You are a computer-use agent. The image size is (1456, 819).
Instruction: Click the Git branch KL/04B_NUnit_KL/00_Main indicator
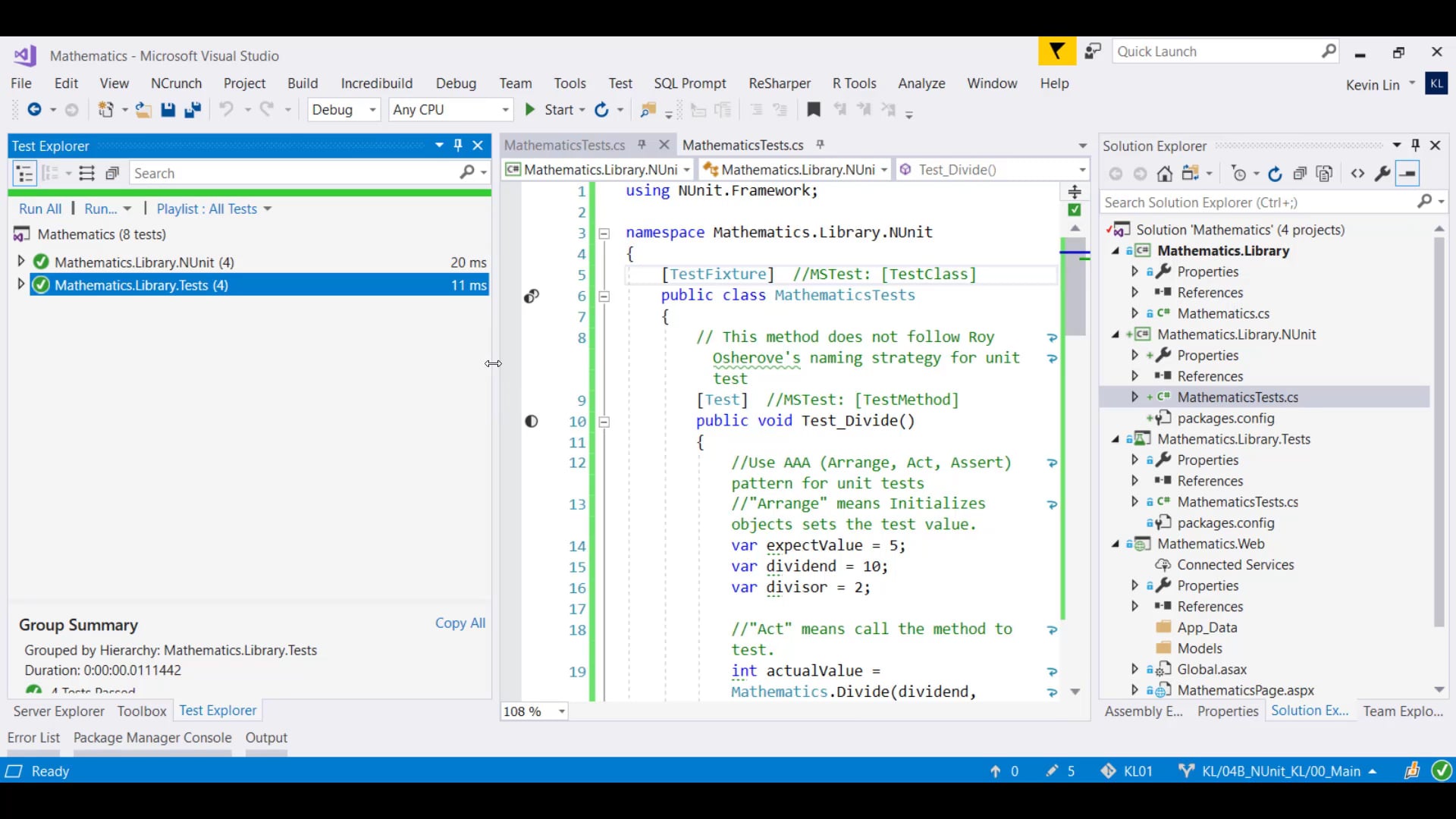click(x=1280, y=771)
